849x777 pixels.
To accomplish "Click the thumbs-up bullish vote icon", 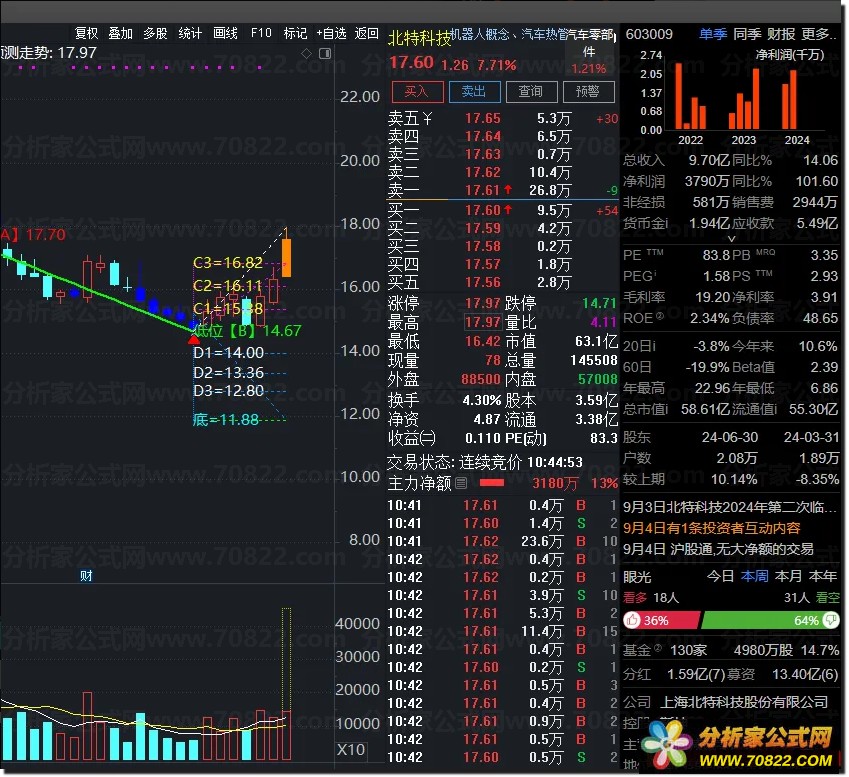I will (x=632, y=620).
